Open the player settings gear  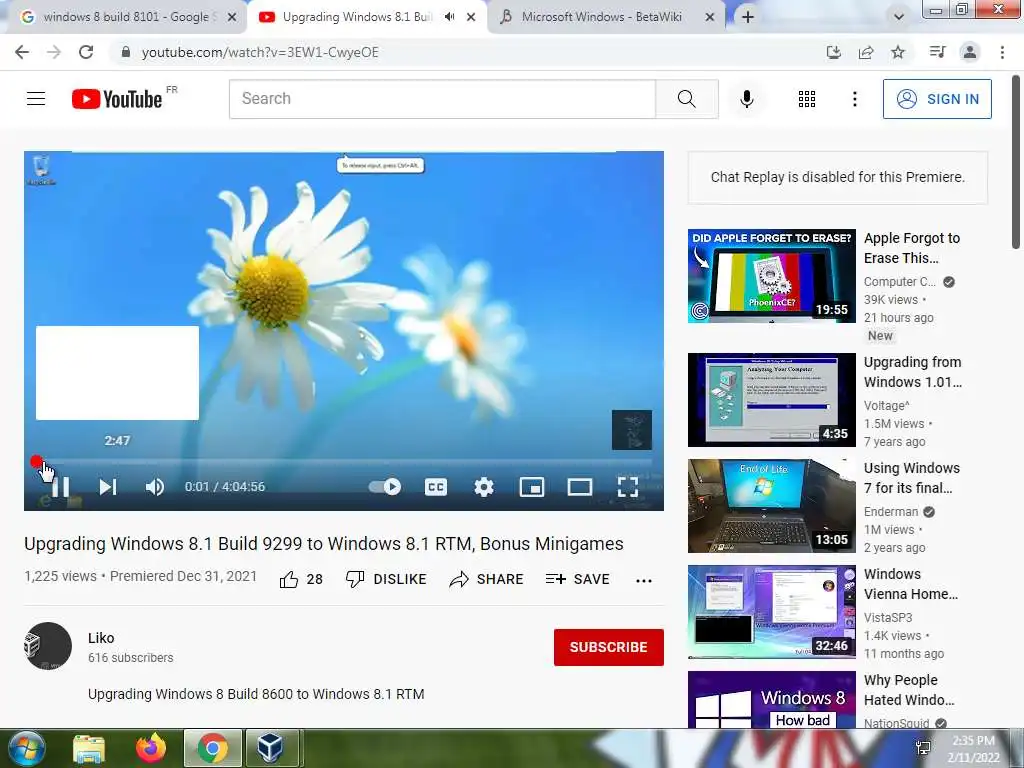[484, 487]
